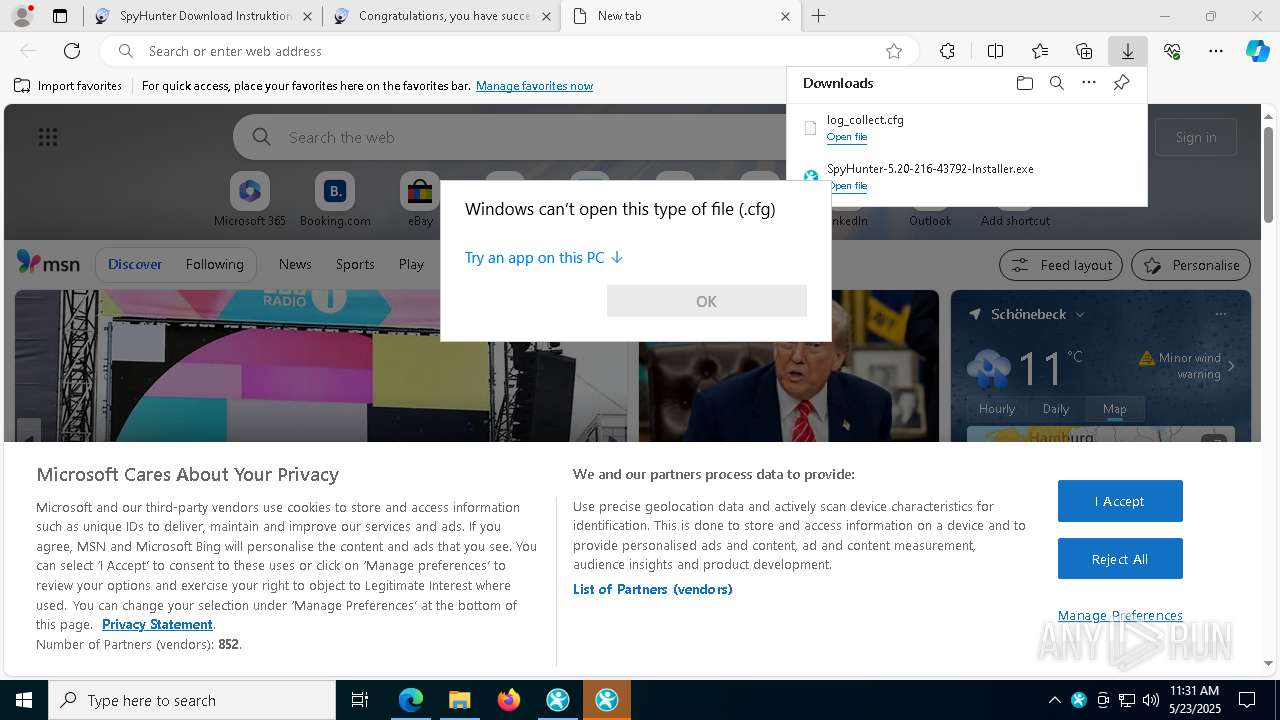Open the Collections icon
1280x720 pixels.
[x=1084, y=51]
